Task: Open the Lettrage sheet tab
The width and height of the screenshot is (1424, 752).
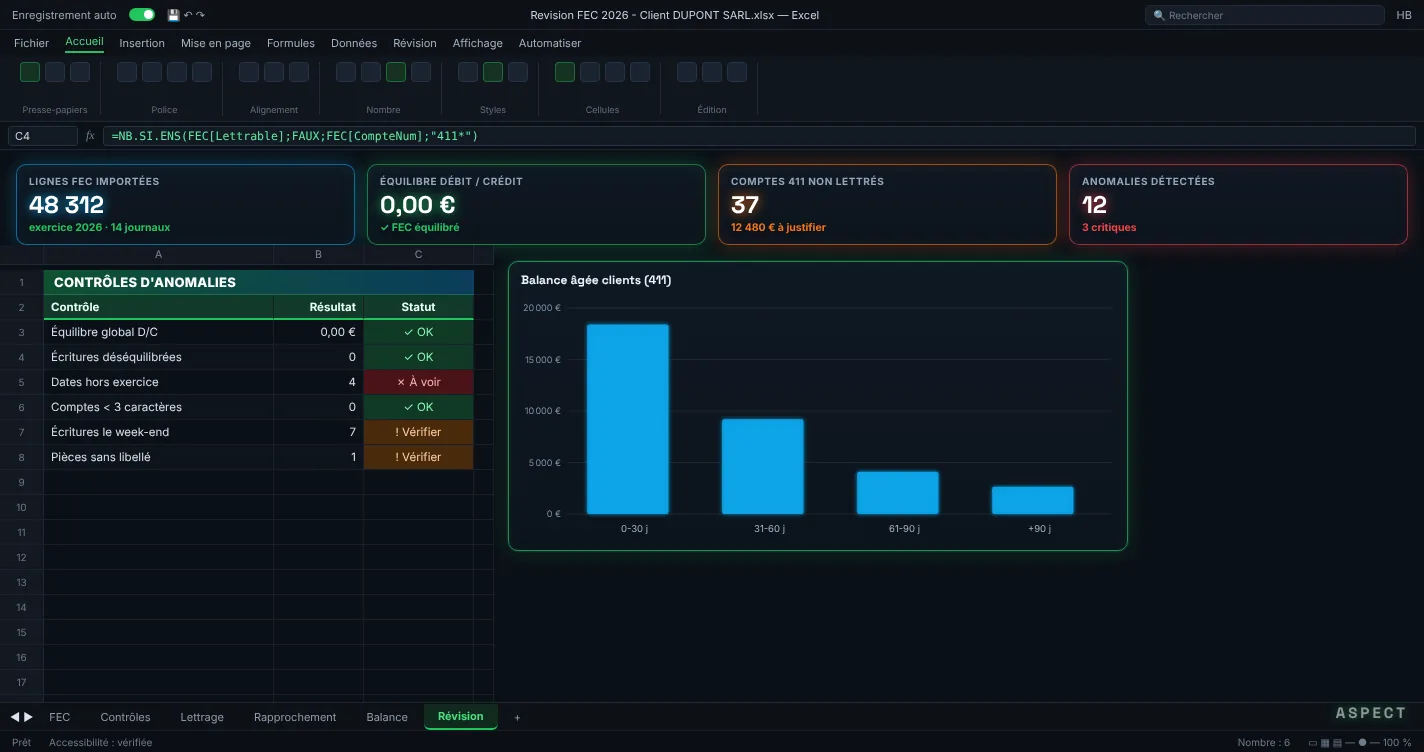Action: click(202, 717)
